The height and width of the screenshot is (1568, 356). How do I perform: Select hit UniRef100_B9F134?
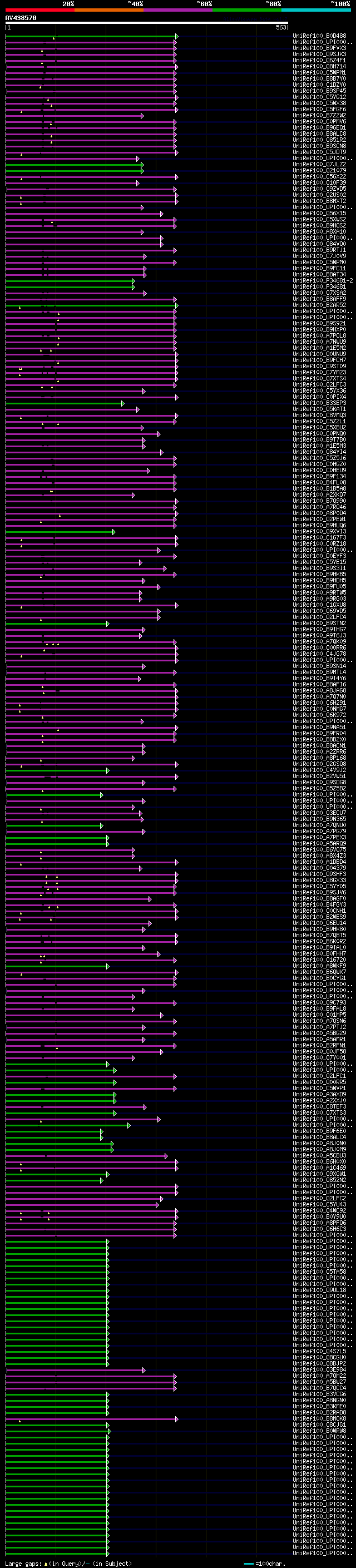[319, 477]
